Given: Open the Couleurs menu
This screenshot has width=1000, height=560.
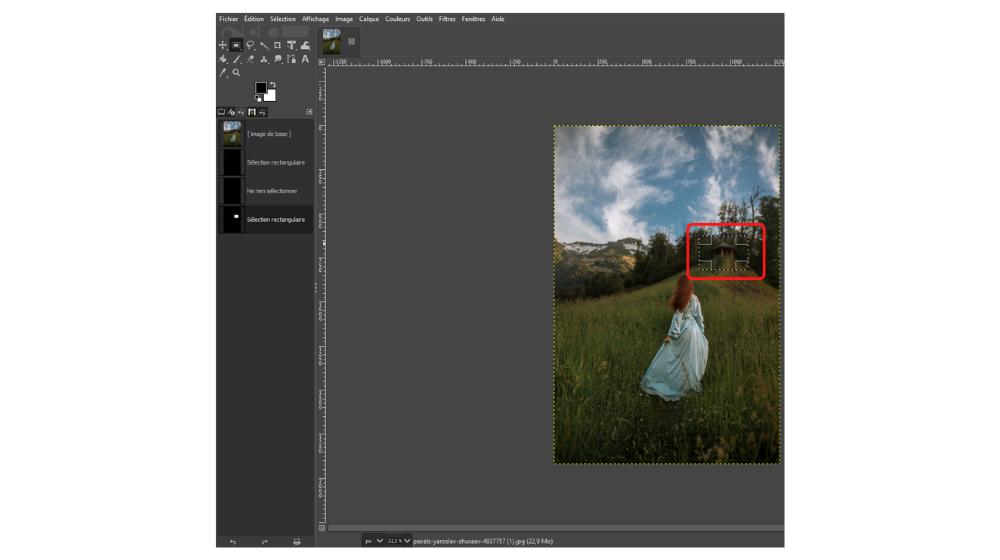Looking at the screenshot, I should tap(397, 19).
